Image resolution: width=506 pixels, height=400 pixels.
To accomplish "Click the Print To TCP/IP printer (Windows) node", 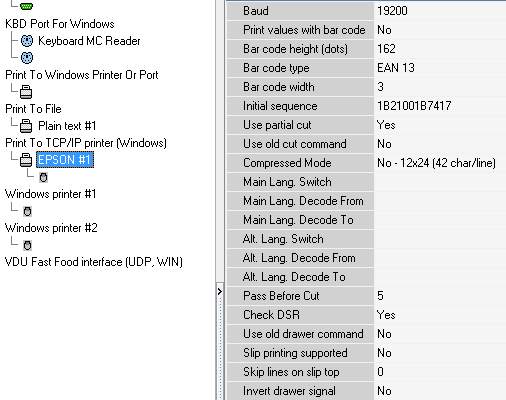I will [x=86, y=143].
